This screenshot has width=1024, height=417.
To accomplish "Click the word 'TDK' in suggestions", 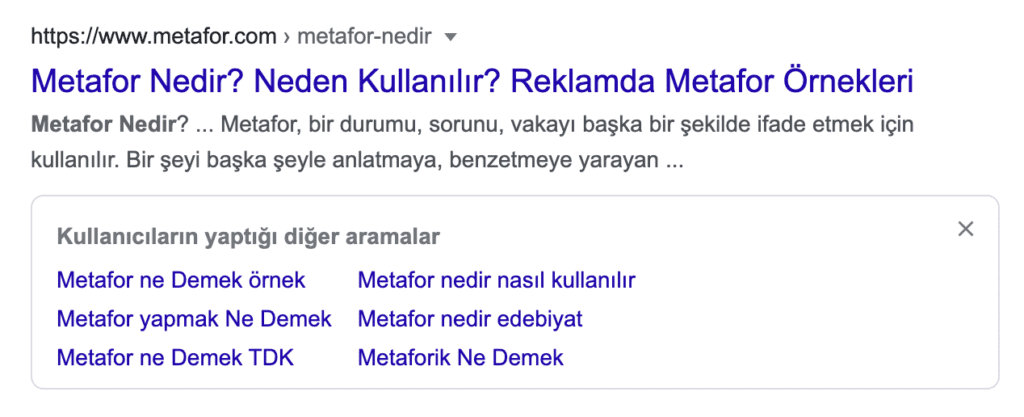I will point(270,357).
